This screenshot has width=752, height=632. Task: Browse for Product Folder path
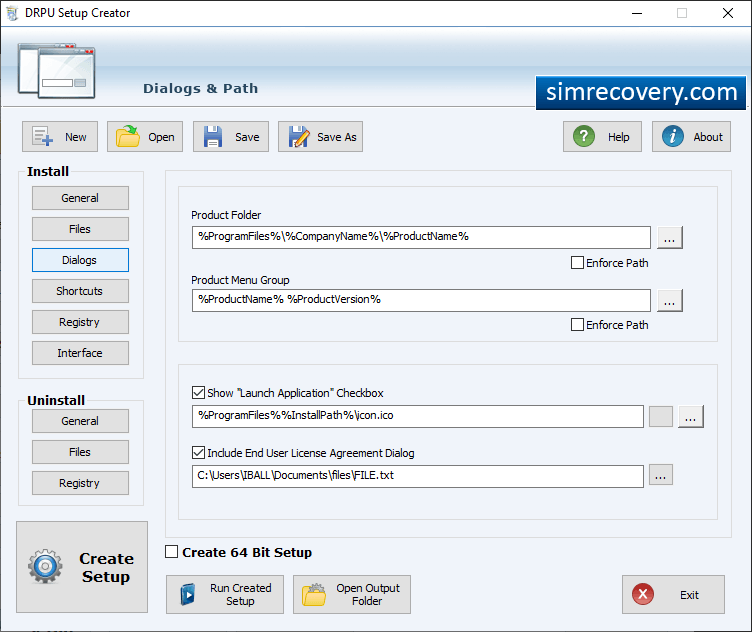[670, 238]
